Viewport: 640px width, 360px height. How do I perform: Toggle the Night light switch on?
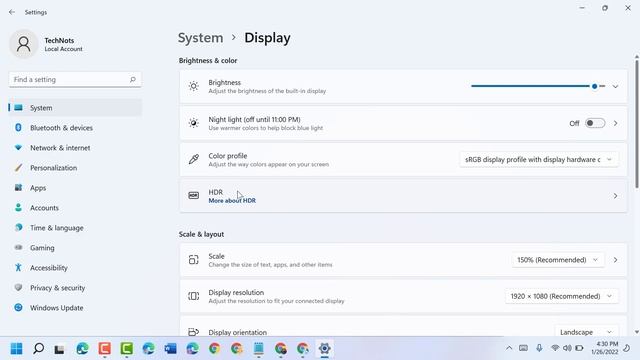coord(595,123)
